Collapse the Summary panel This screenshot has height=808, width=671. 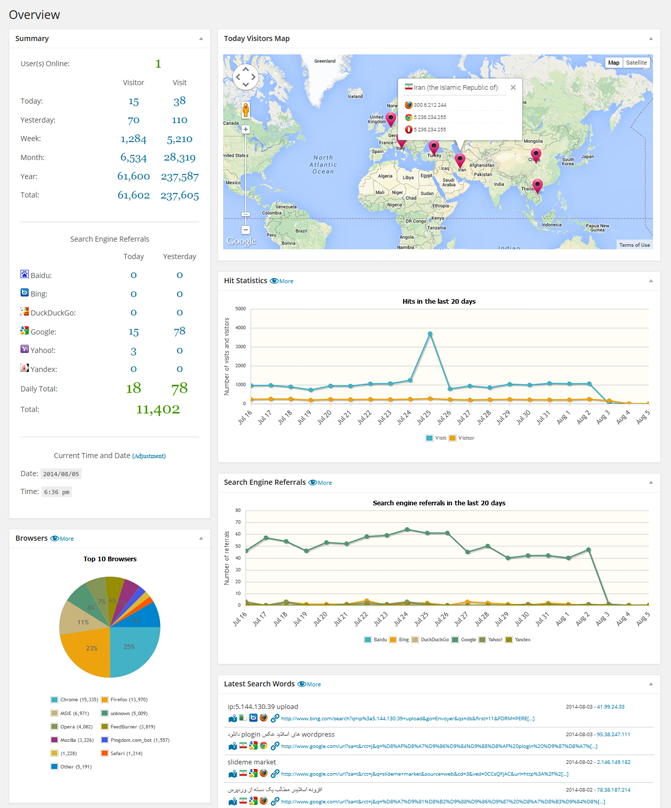coord(200,39)
